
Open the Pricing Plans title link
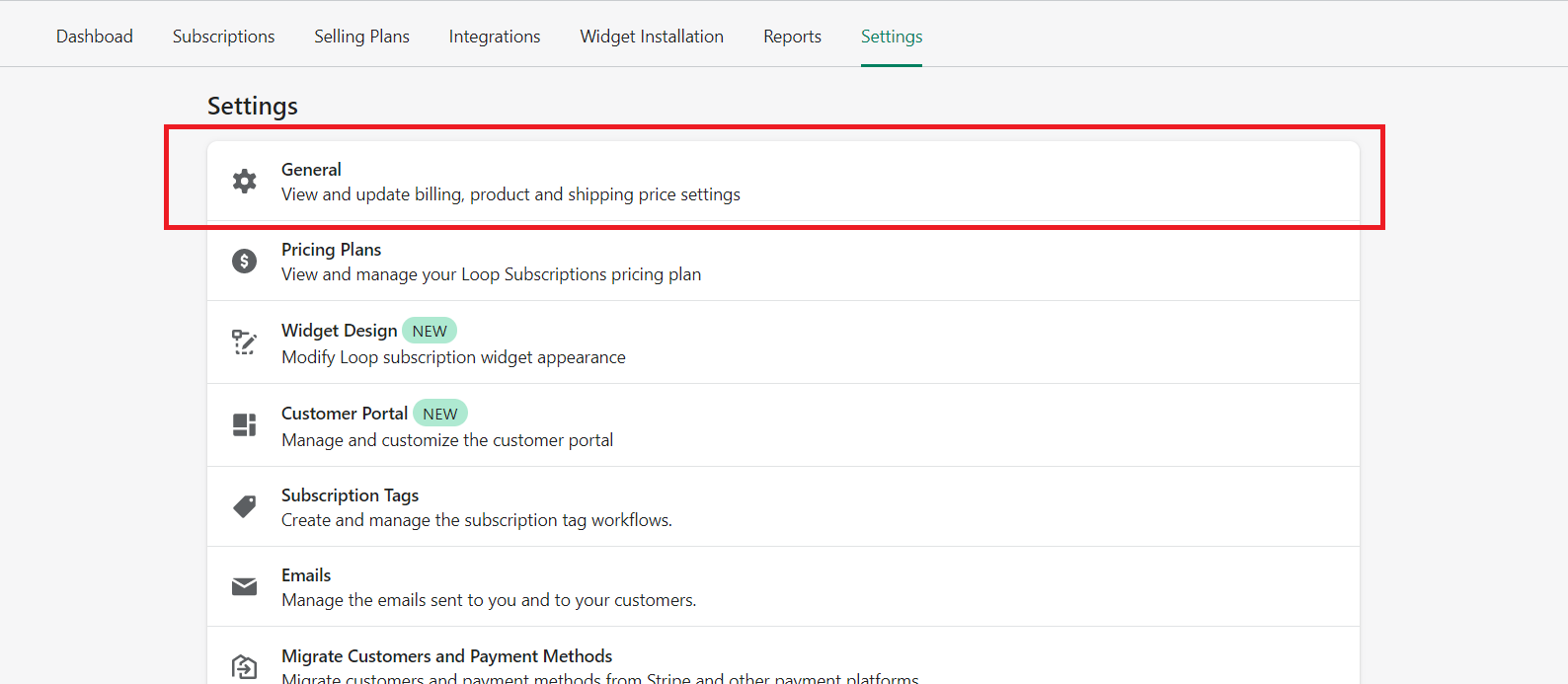331,250
